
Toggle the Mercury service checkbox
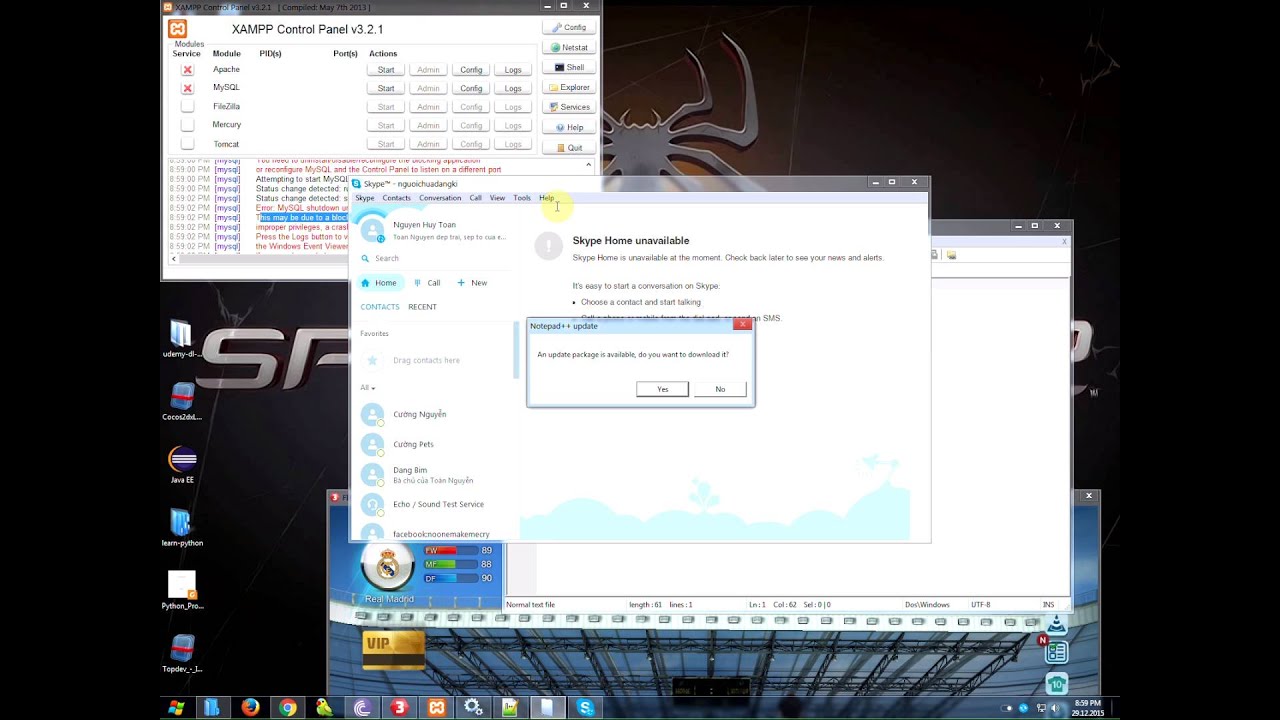[187, 125]
